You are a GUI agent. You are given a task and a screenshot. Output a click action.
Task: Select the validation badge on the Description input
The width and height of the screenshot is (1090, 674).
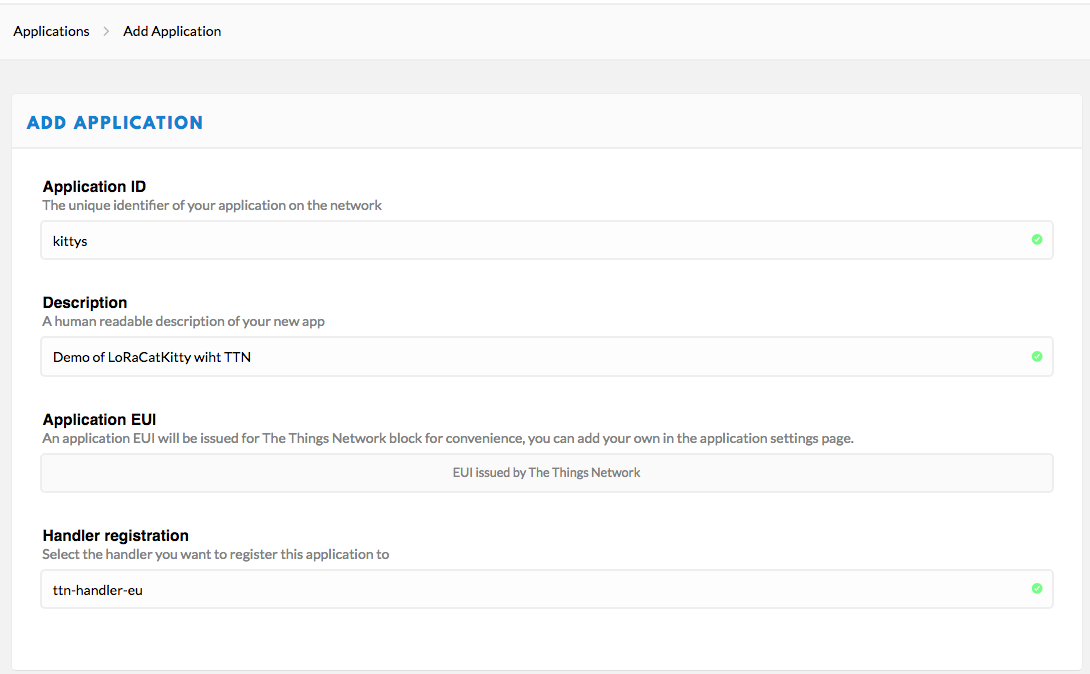coord(1037,356)
